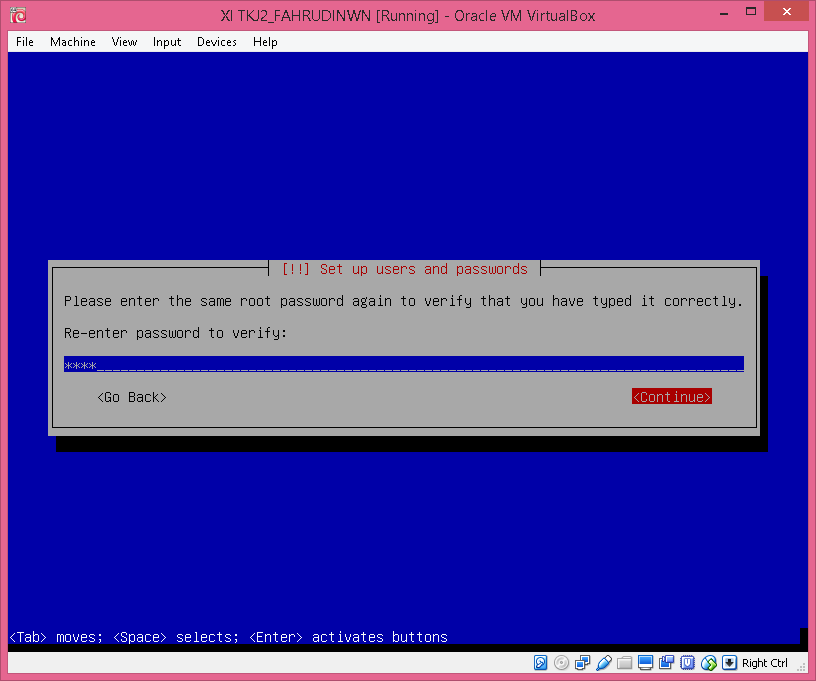Click the USB devices status icon
Screen dimensions: 816x681
(604, 662)
